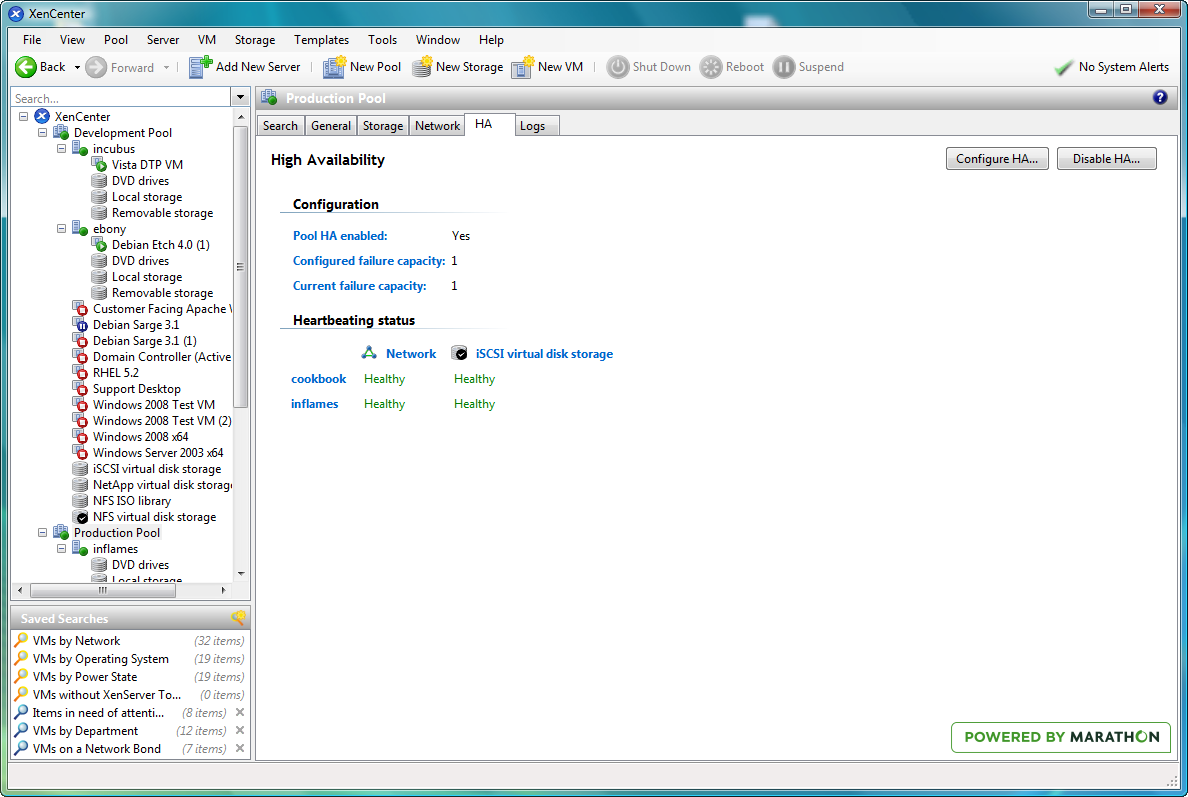Click the blue help question mark icon
The width and height of the screenshot is (1188, 797).
pyautogui.click(x=1160, y=97)
